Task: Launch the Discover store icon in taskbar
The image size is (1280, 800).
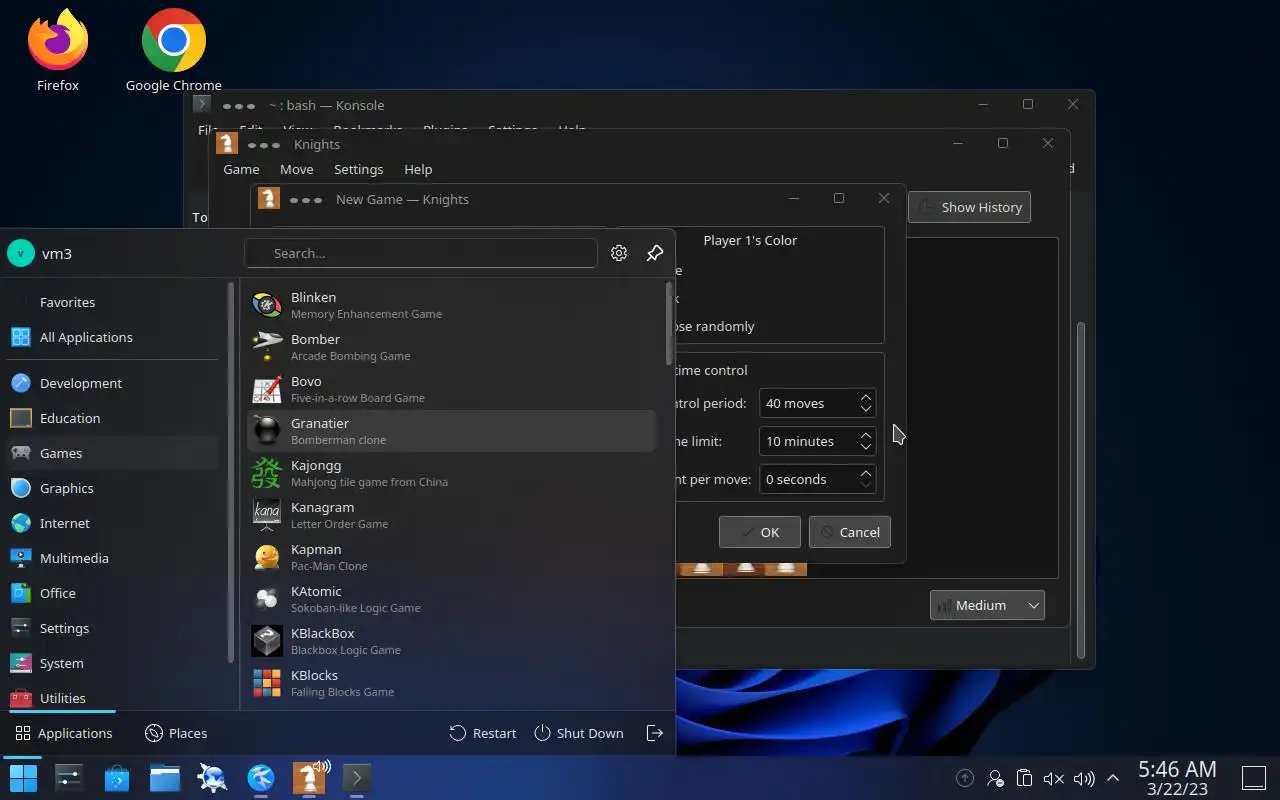Action: (117, 778)
